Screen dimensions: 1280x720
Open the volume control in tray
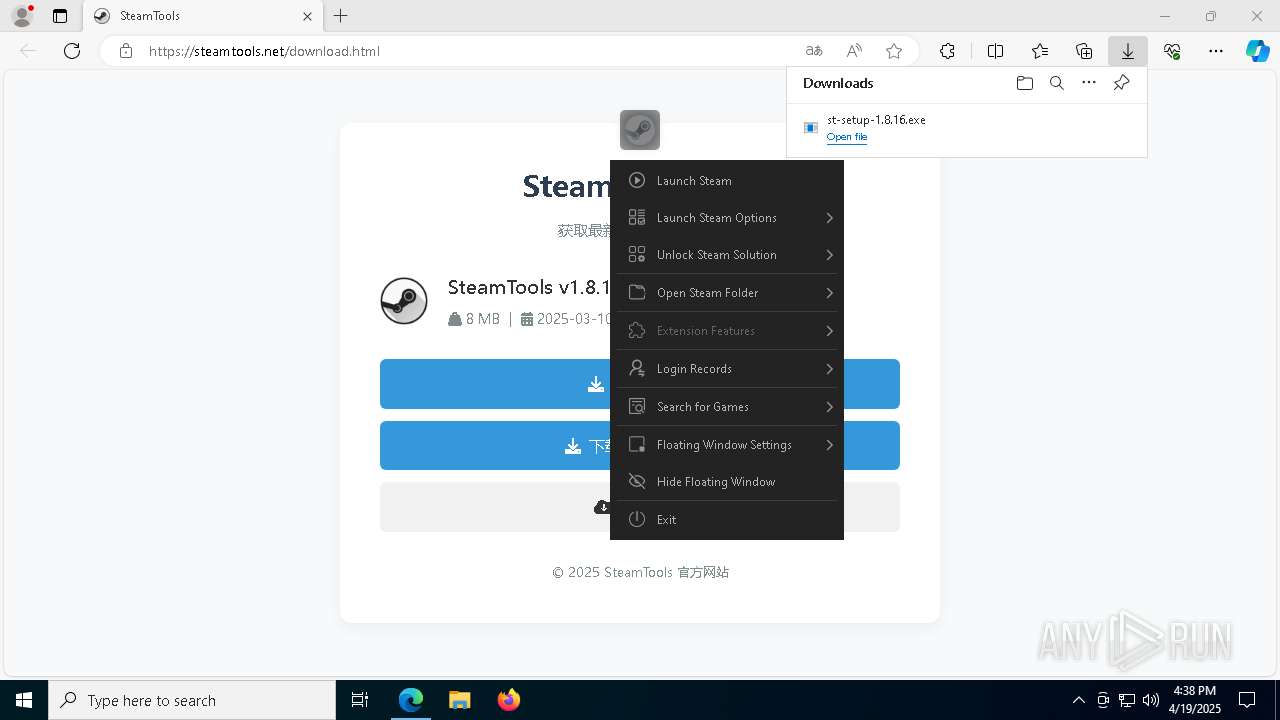click(x=1150, y=700)
